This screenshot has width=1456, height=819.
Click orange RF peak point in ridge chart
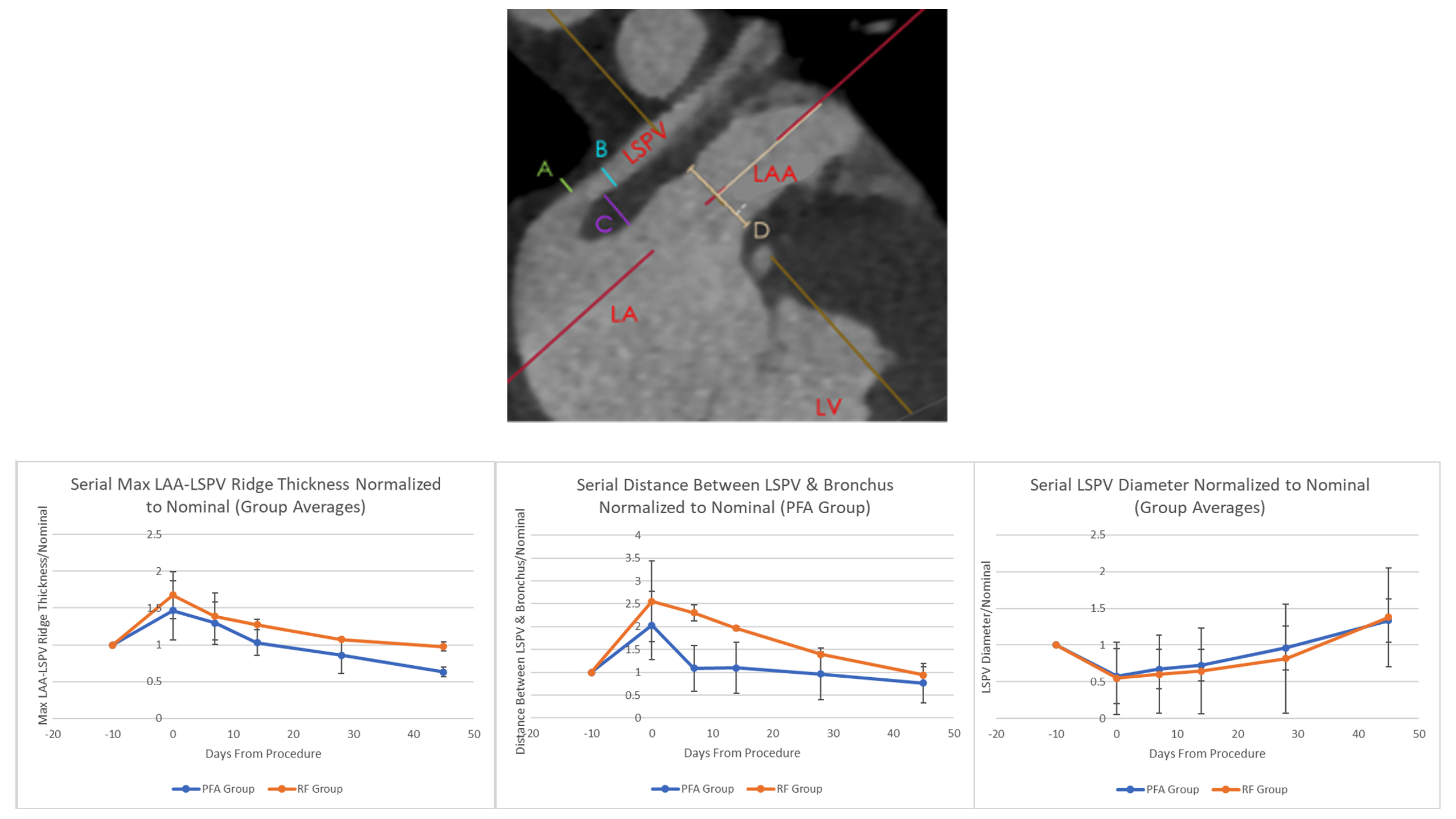(x=173, y=596)
